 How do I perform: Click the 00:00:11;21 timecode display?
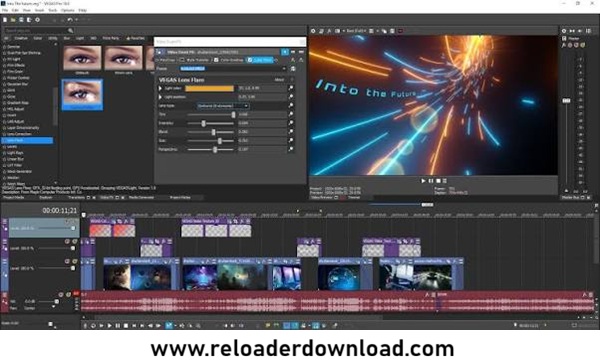(x=59, y=211)
